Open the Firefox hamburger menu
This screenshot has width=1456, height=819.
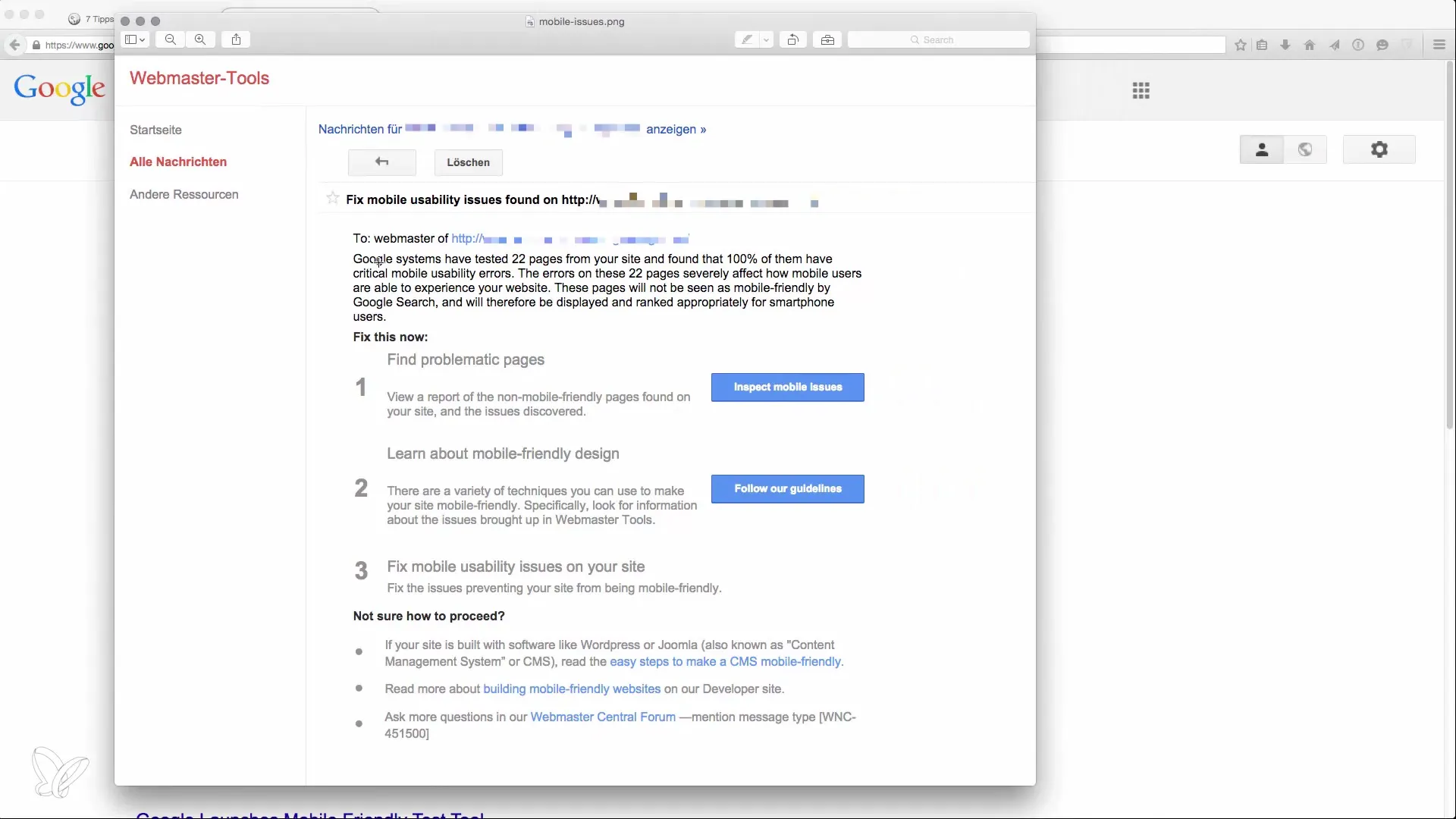(1439, 45)
